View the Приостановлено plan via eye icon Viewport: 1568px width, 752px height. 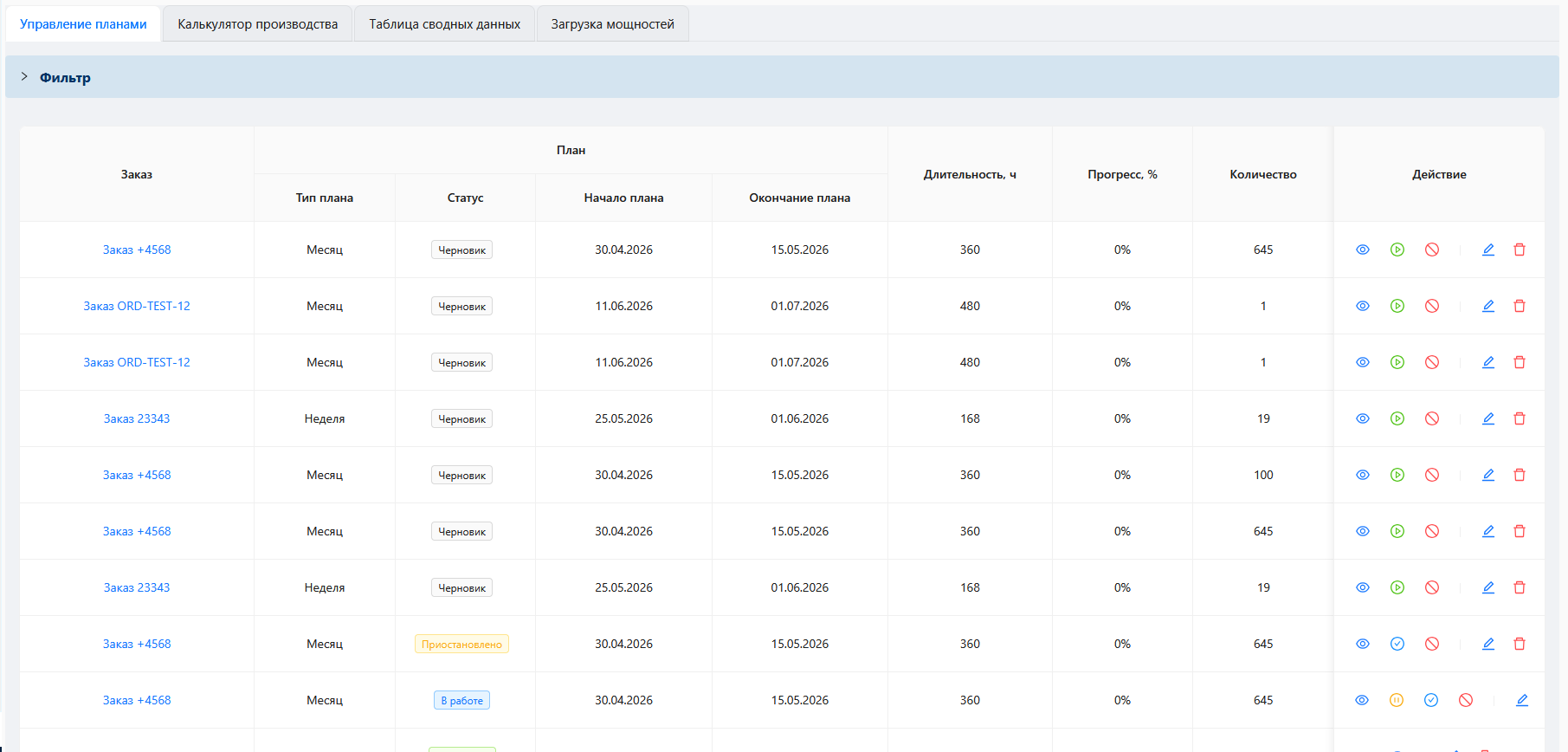(x=1363, y=644)
